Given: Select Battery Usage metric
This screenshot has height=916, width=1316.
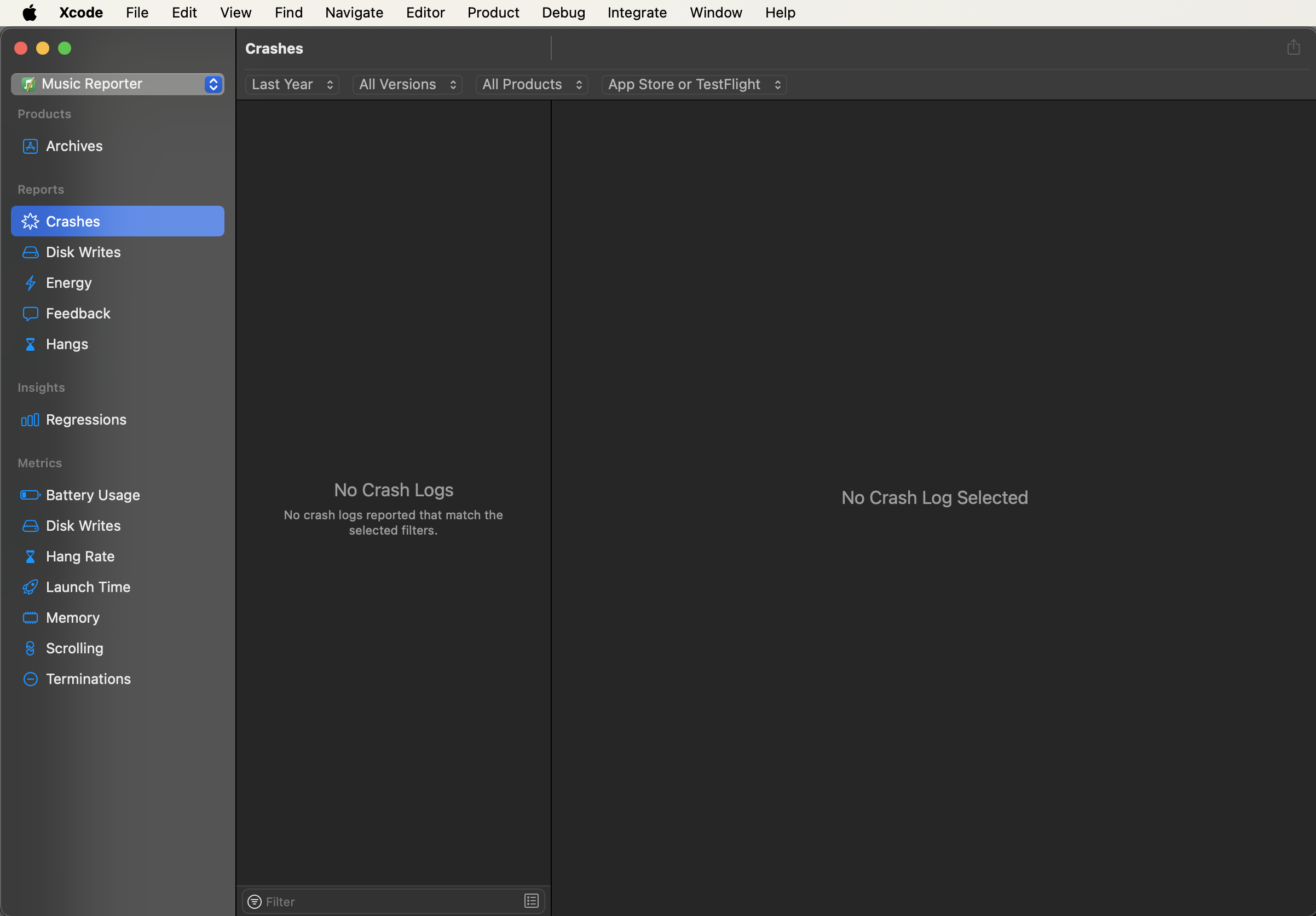Looking at the screenshot, I should (118, 495).
